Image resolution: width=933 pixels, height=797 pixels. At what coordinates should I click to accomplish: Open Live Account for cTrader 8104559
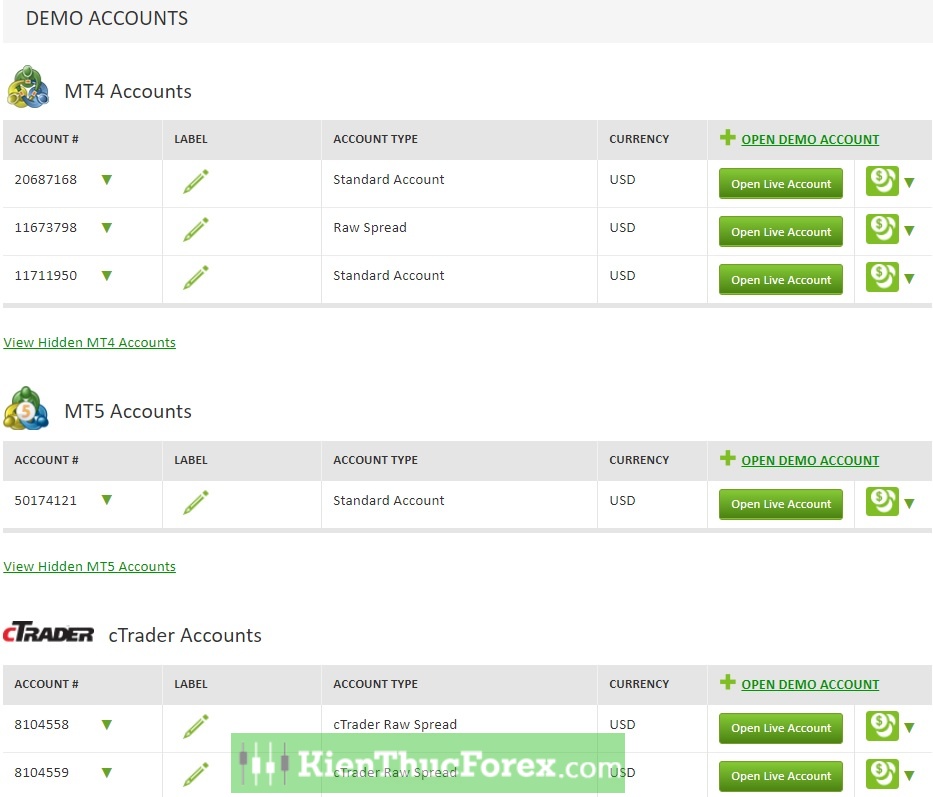tap(781, 776)
